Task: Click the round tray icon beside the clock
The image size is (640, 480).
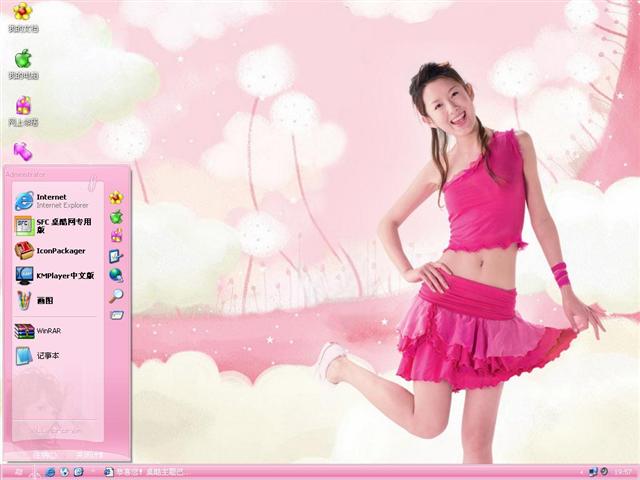Action: [604, 471]
